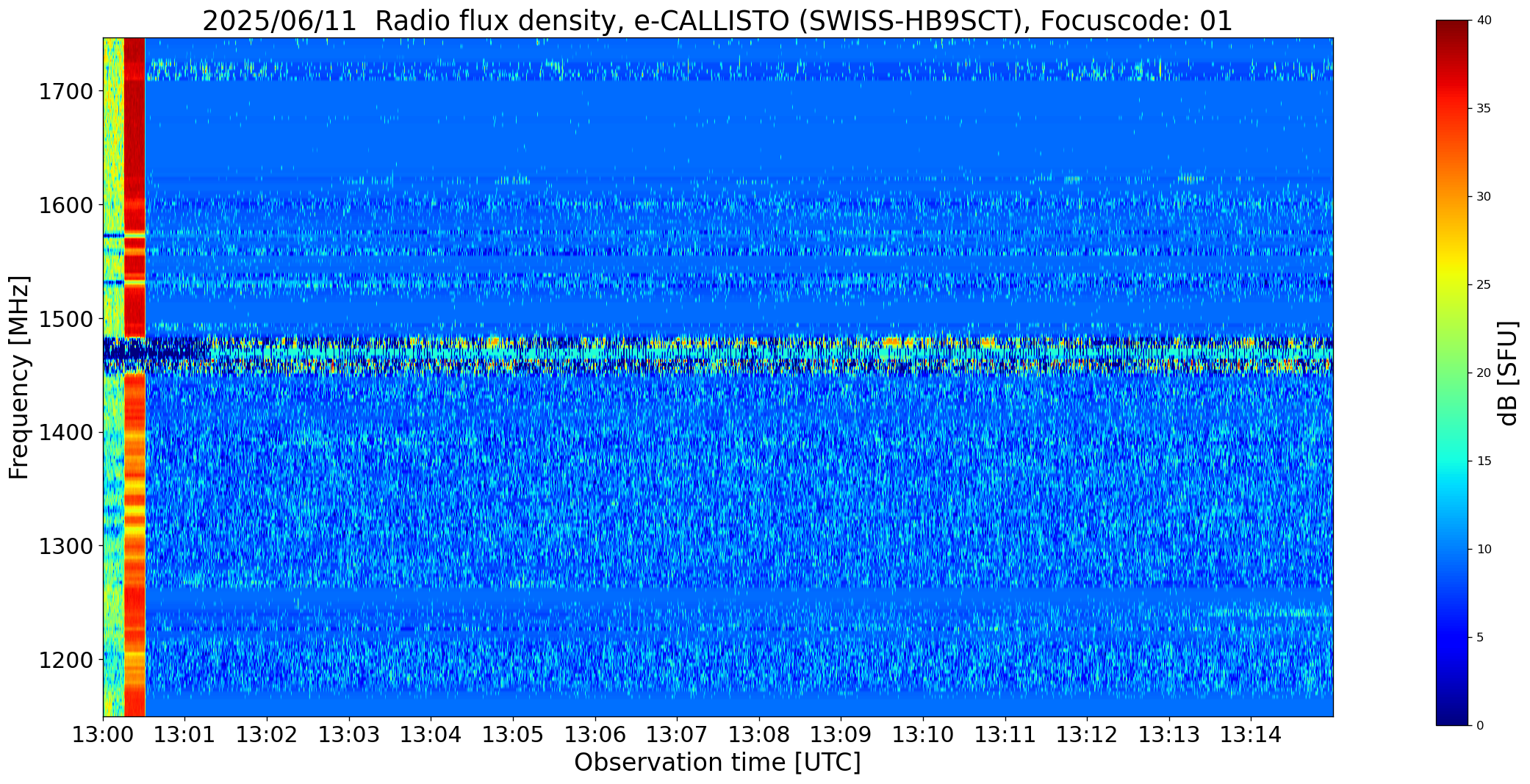Click the colorbar tick label 0

tap(1480, 726)
